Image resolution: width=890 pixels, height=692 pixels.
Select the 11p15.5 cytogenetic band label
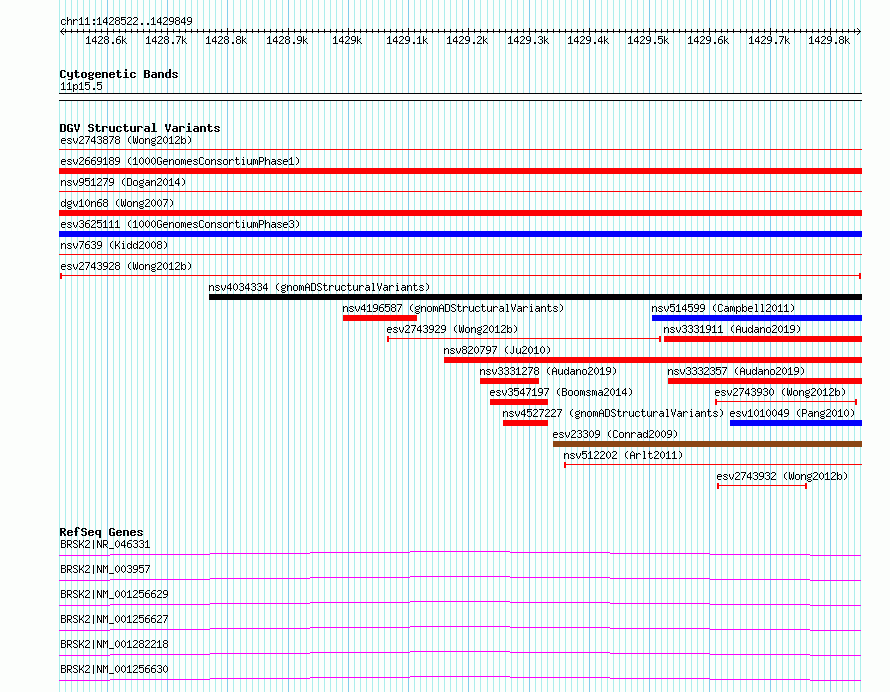point(81,86)
